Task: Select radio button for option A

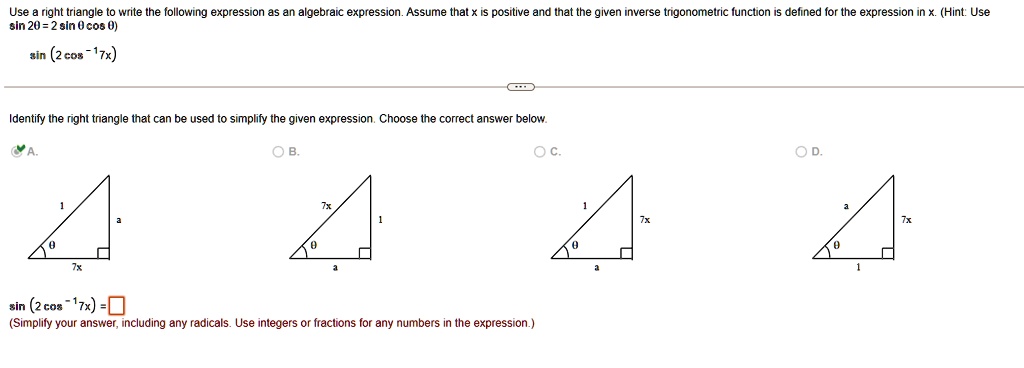Action: [16, 152]
